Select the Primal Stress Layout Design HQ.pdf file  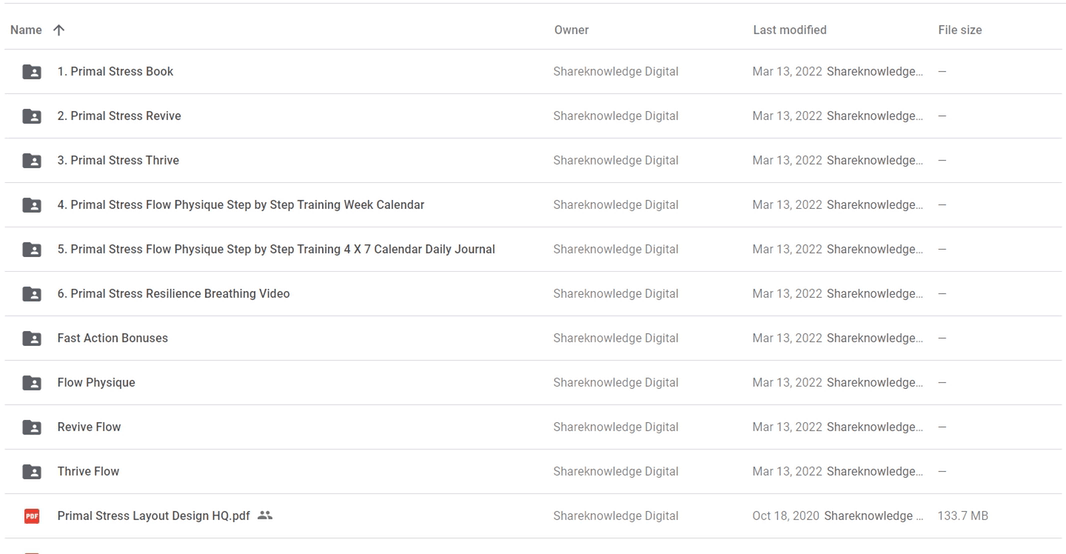point(154,516)
